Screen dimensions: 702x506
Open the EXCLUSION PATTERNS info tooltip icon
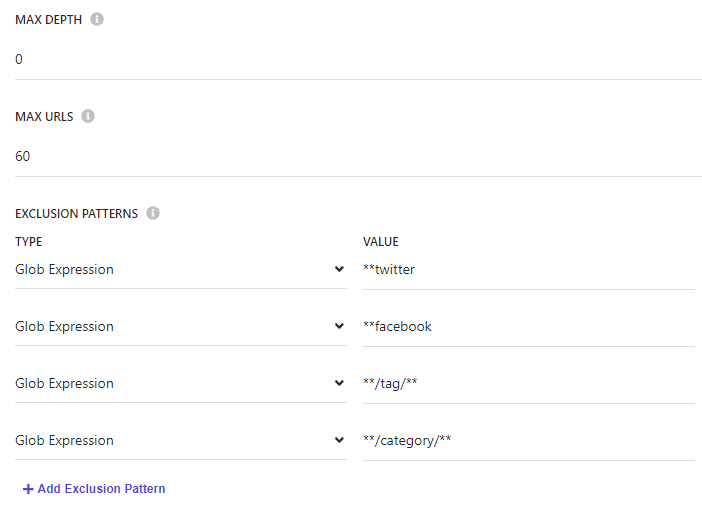[x=153, y=213]
